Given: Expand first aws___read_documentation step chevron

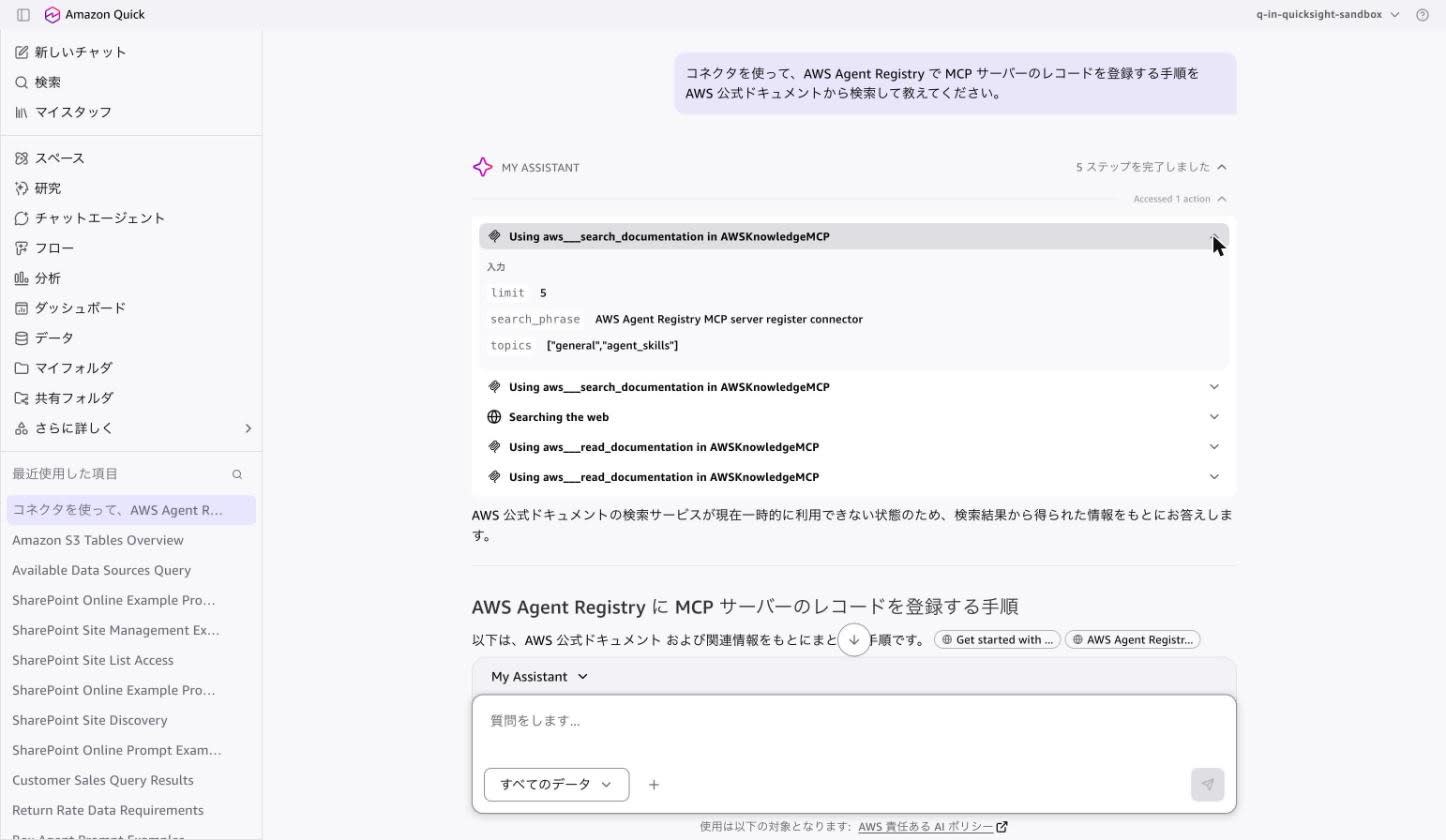Looking at the screenshot, I should (1214, 447).
